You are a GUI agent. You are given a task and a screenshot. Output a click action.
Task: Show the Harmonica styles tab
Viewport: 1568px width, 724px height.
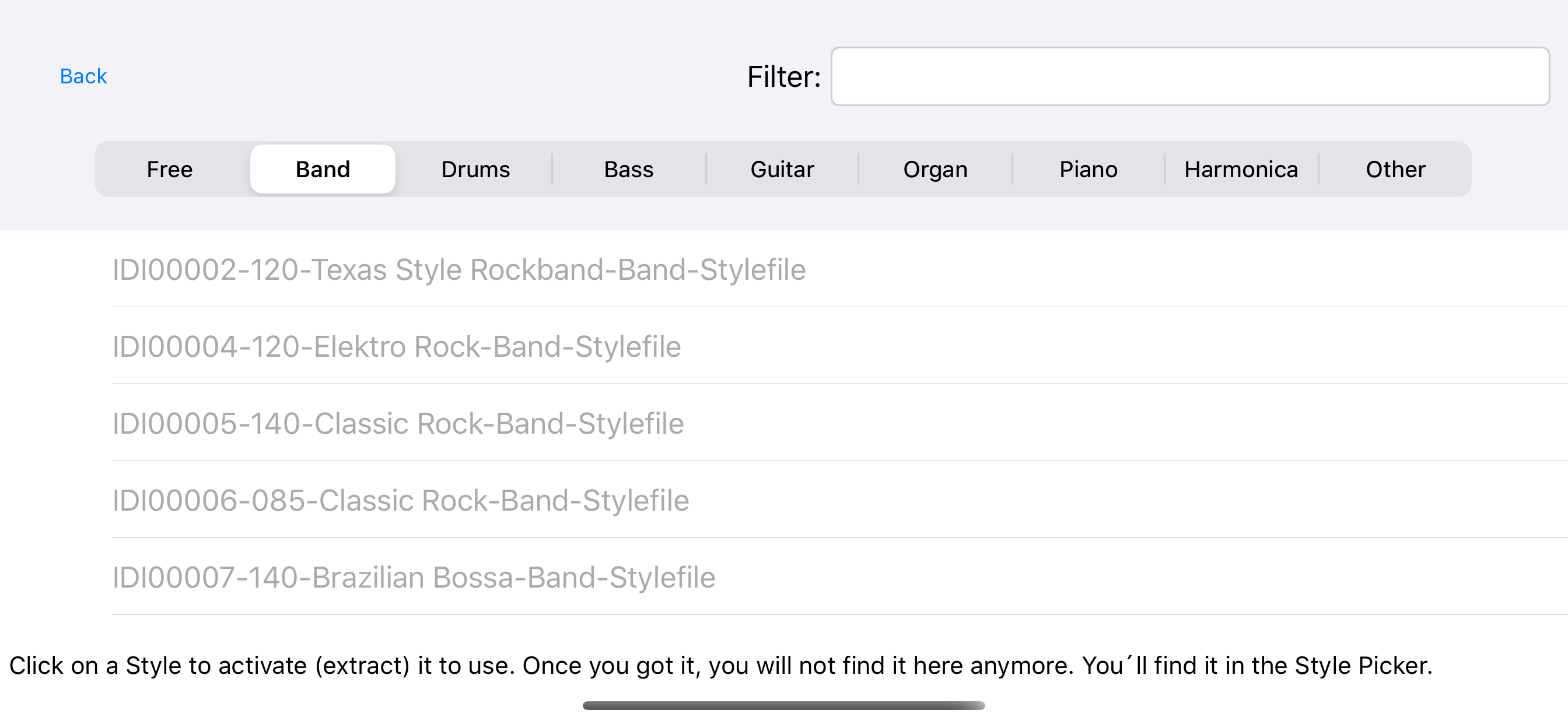point(1241,169)
